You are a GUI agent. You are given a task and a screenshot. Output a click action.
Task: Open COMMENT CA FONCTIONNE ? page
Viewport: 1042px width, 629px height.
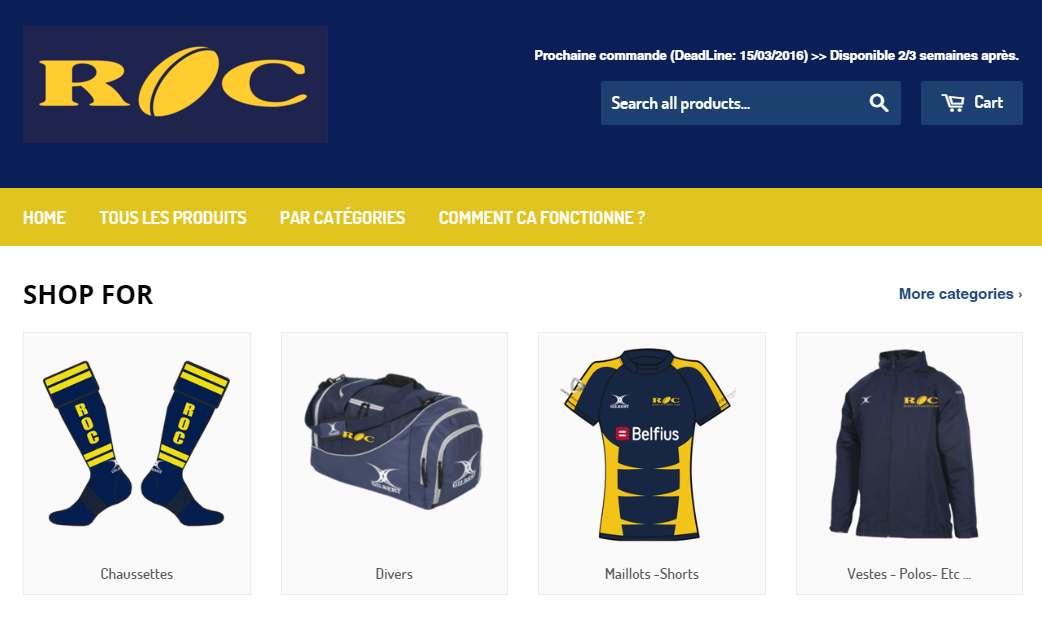click(542, 218)
